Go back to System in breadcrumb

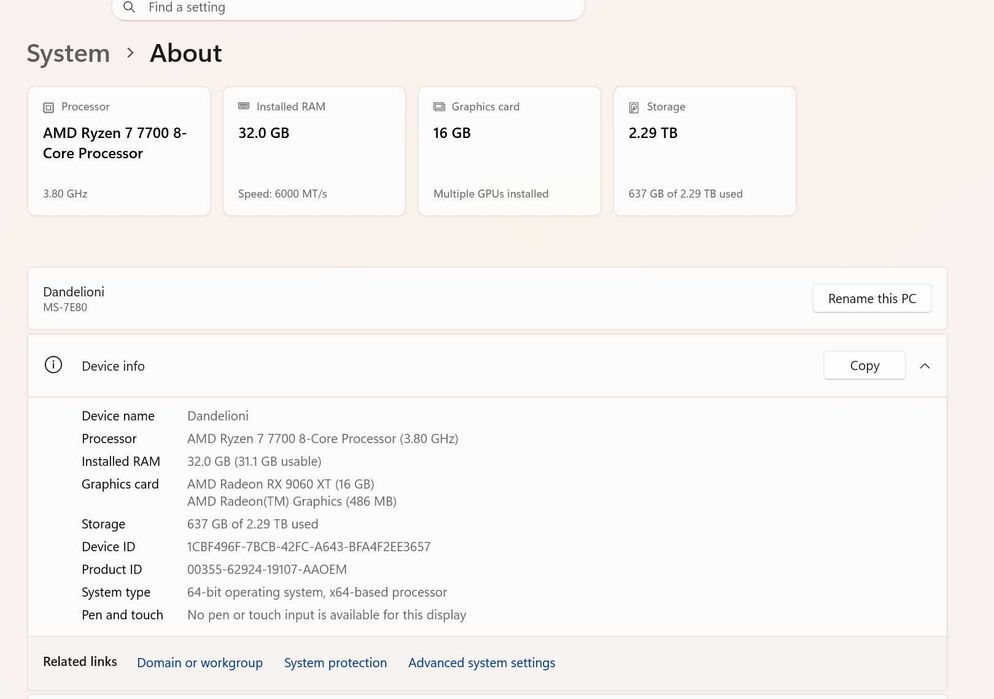tap(68, 53)
